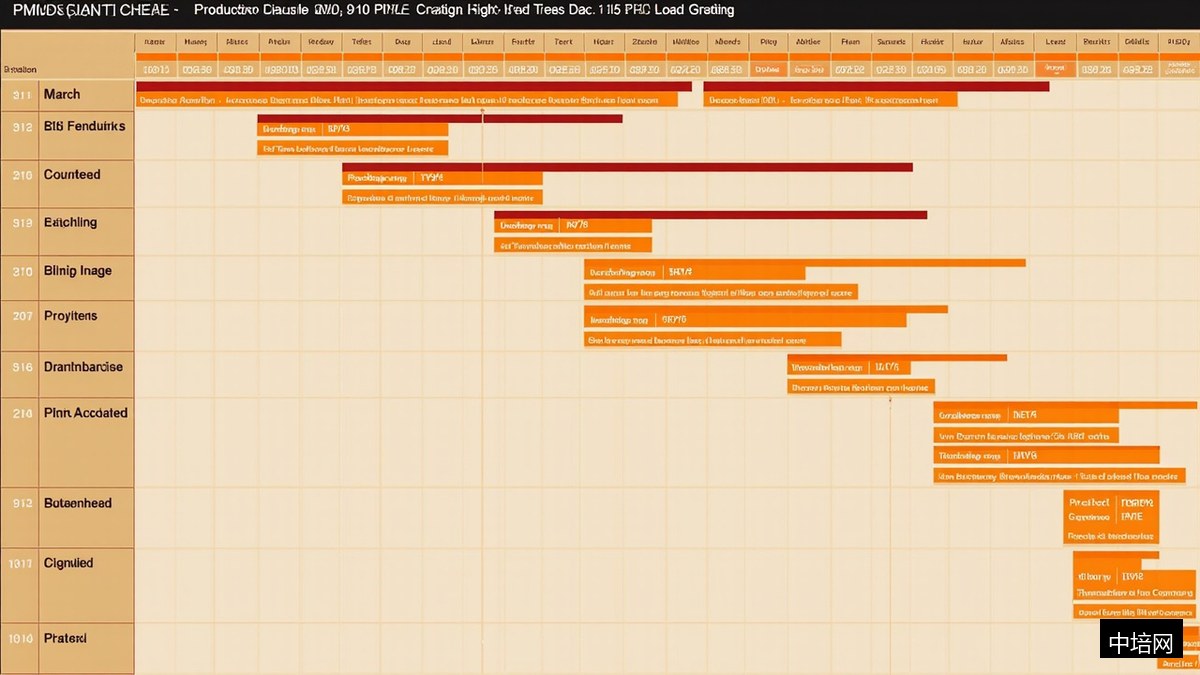Click the Plnn Accdated row label
Viewport: 1200px width, 675px height.
pos(86,413)
